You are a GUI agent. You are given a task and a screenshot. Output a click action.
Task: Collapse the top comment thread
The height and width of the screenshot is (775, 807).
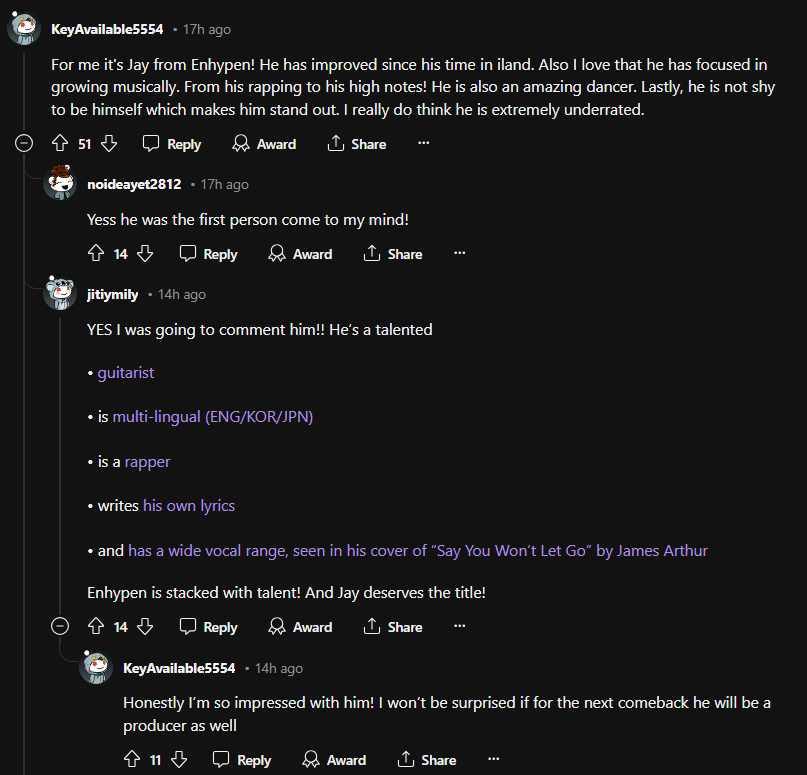(23, 143)
